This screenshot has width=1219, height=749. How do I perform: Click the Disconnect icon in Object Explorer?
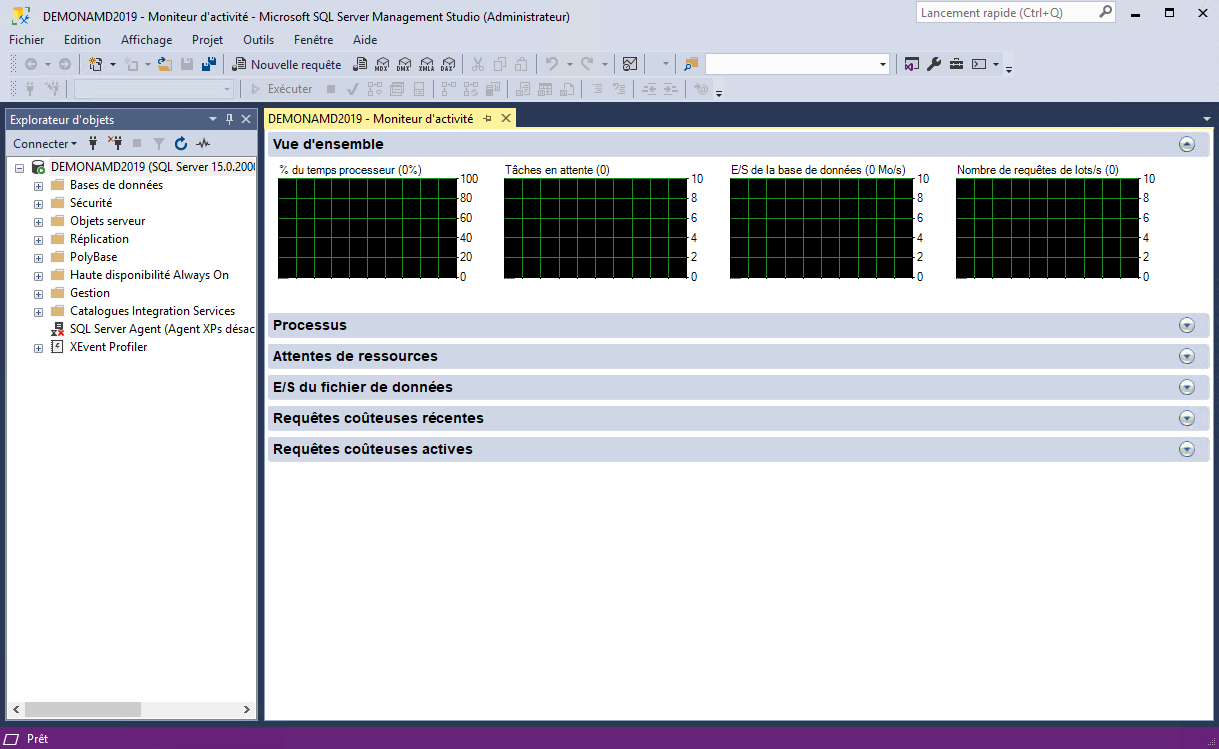115,144
